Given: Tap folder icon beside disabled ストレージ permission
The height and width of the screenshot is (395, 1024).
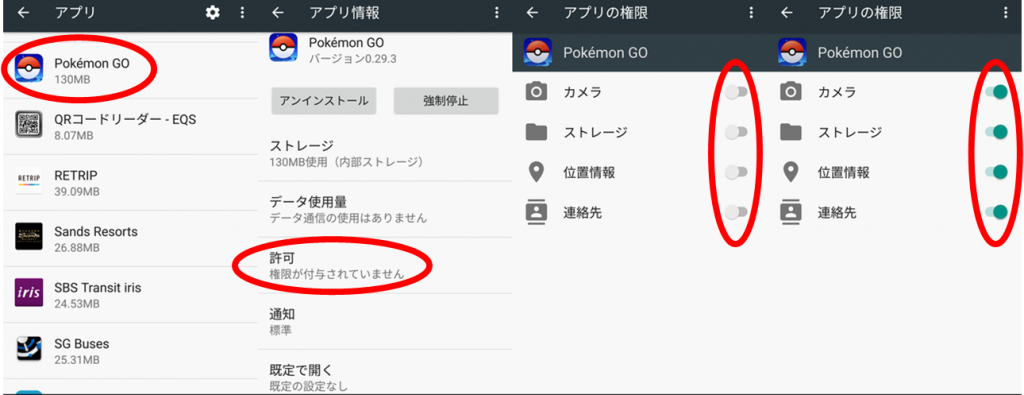Looking at the screenshot, I should tap(536, 133).
